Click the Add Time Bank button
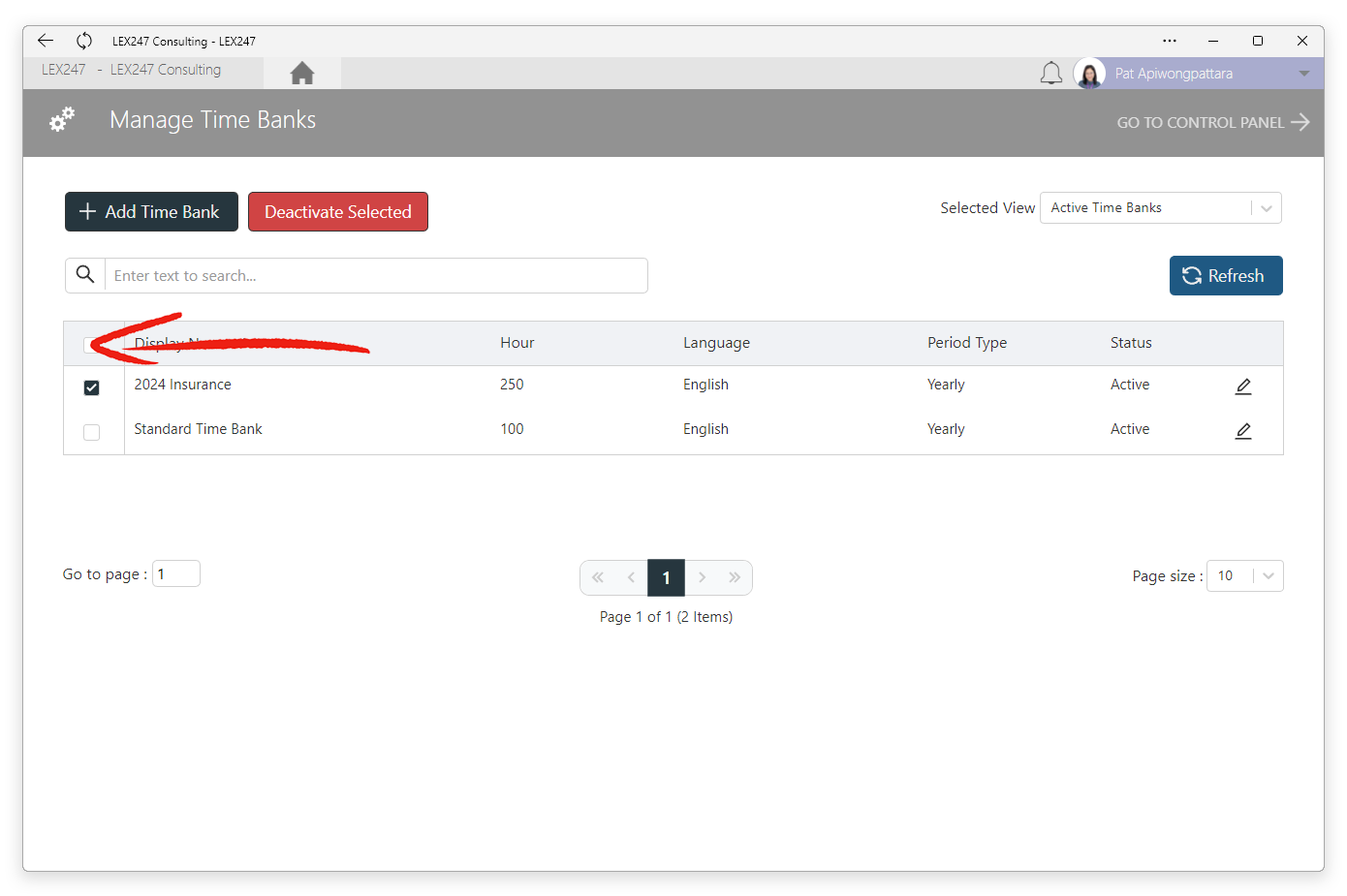This screenshot has width=1347, height=896. click(151, 212)
